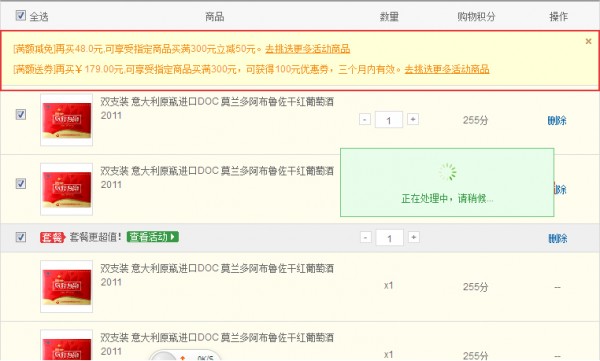Uncheck the second wine item checkbox
Screen dimensions: 600x361
coord(21,183)
